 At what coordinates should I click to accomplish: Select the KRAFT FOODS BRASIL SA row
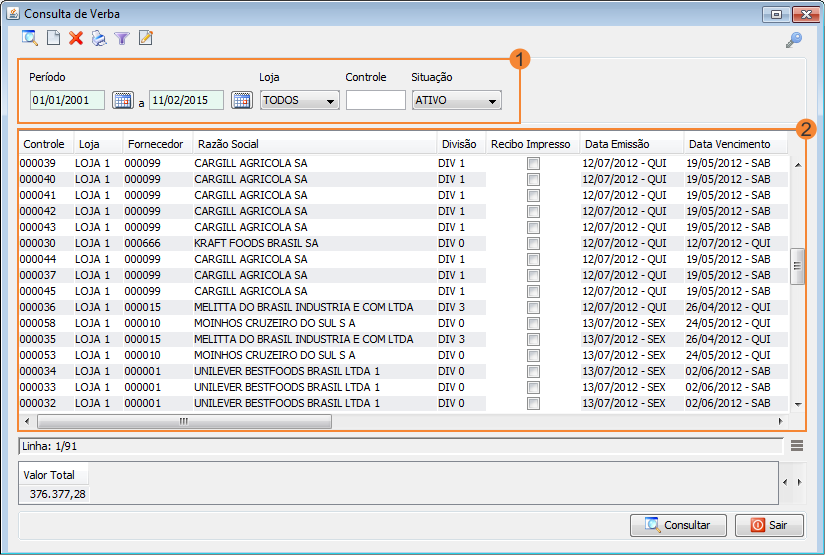(x=404, y=244)
